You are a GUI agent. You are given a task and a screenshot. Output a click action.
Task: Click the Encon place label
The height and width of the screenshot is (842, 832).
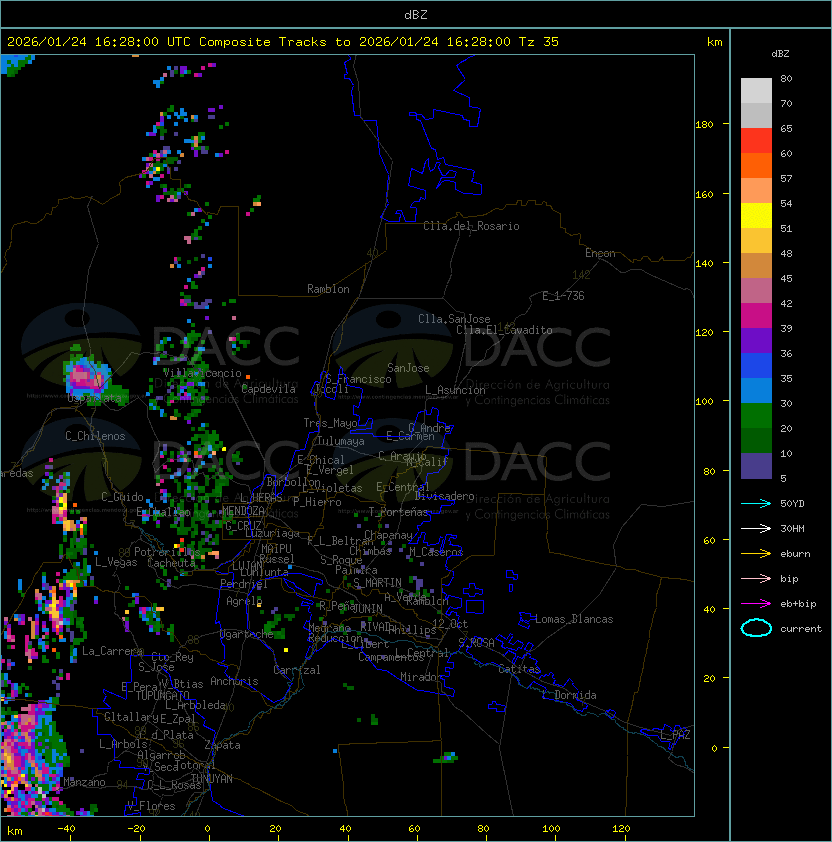600,253
